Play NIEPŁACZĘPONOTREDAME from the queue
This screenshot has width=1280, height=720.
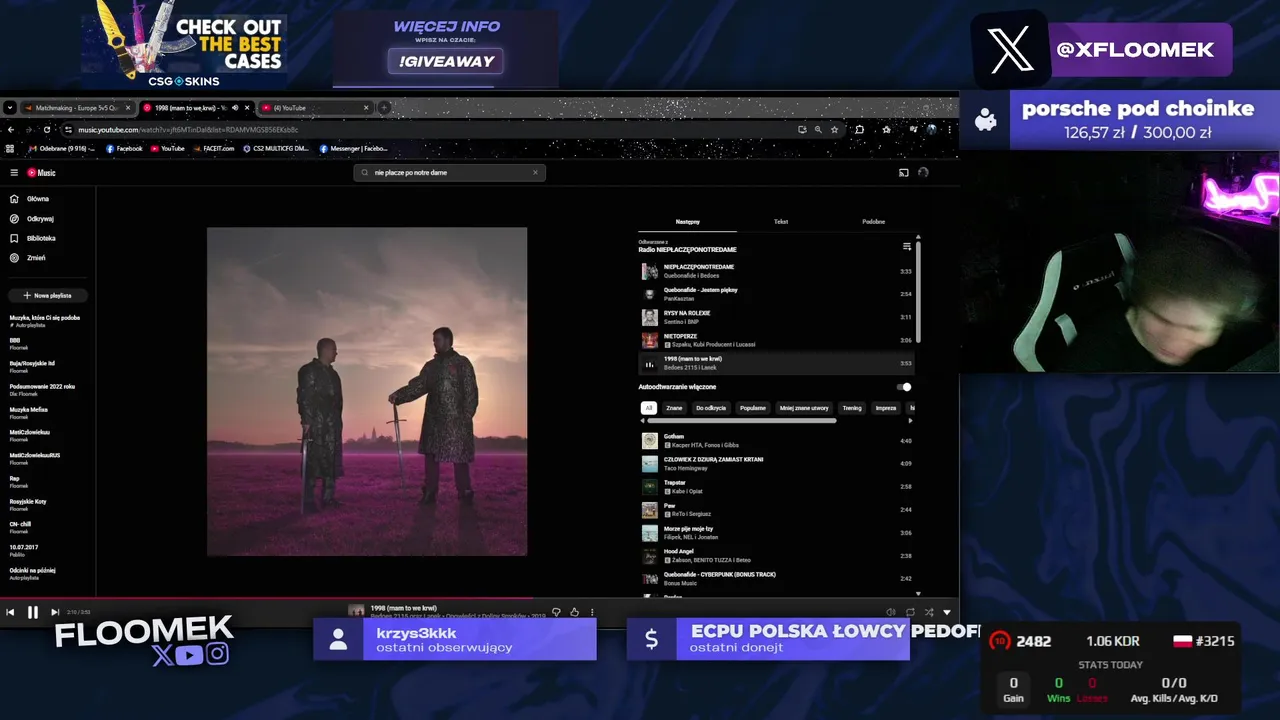click(776, 271)
